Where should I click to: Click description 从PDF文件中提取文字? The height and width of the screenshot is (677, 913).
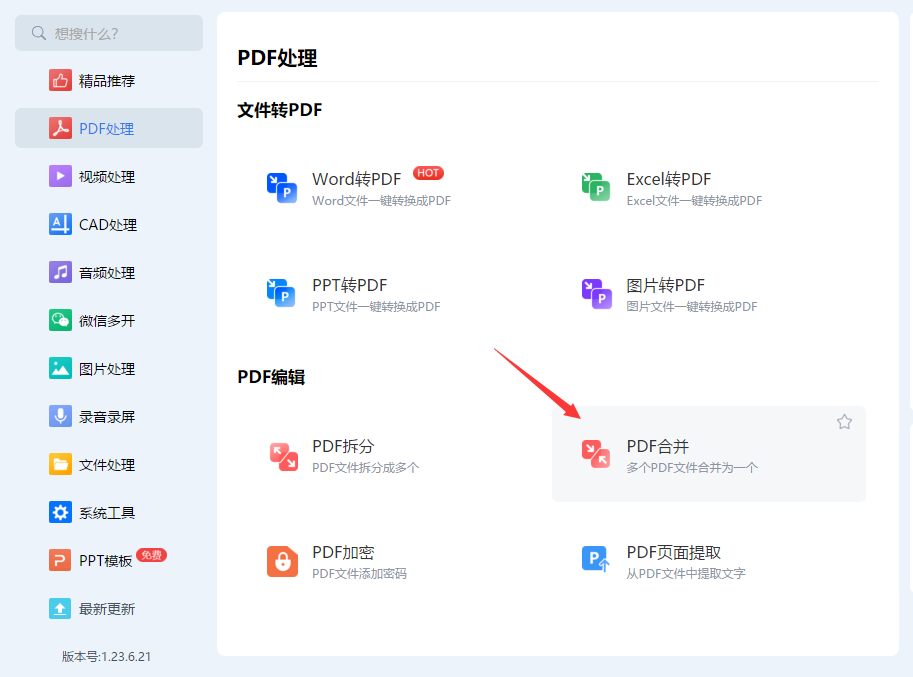coord(686,574)
